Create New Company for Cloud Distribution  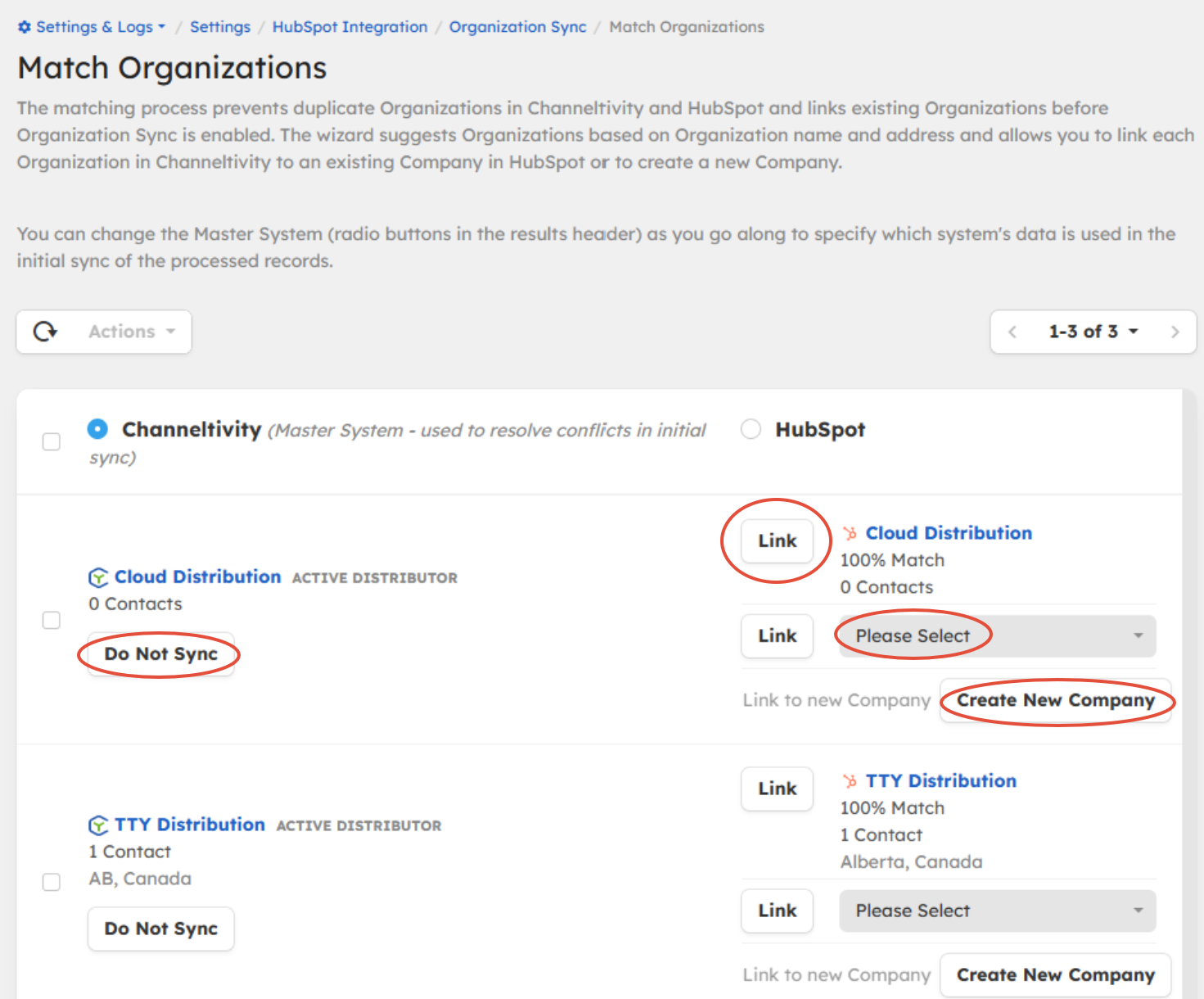coord(1055,700)
